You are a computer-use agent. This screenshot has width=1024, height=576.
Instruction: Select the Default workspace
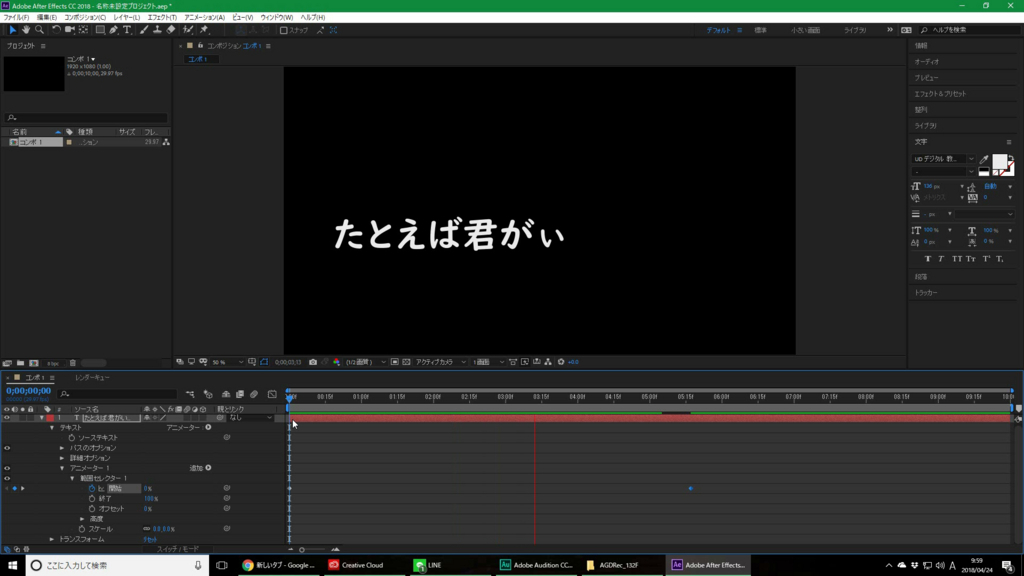[718, 30]
